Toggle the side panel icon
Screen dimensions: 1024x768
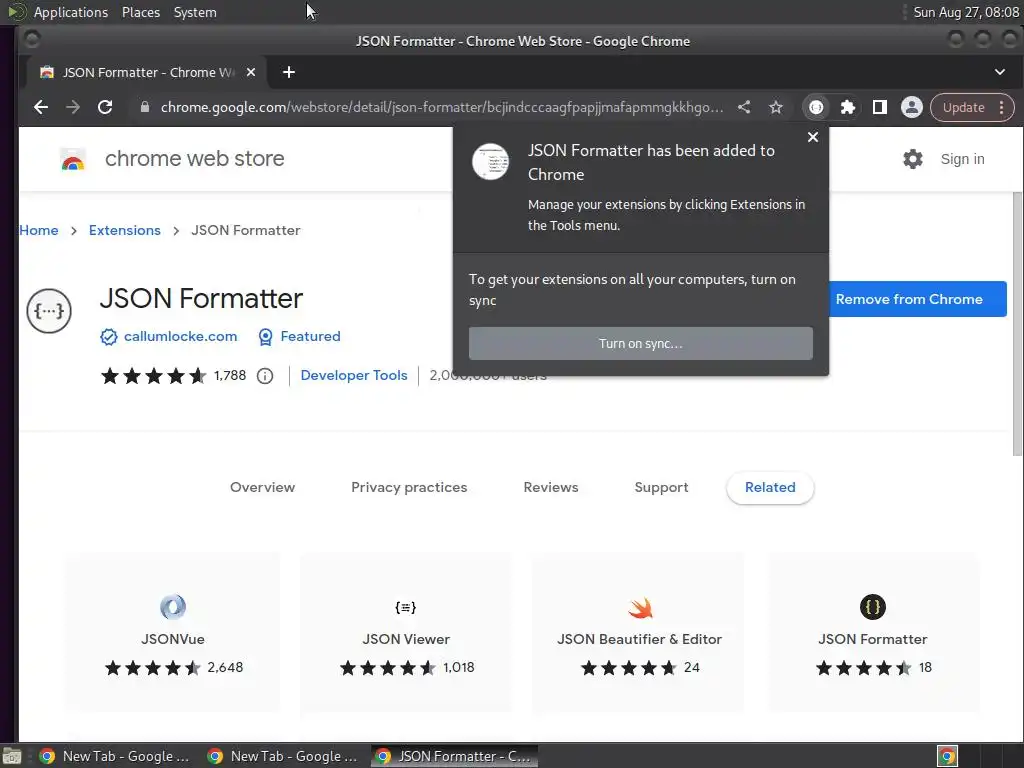[880, 107]
